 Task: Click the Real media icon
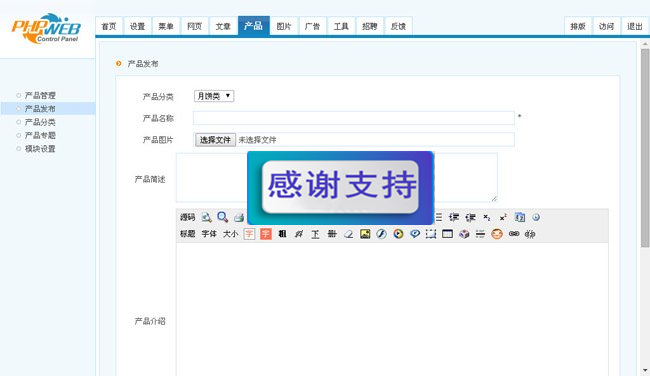point(415,234)
